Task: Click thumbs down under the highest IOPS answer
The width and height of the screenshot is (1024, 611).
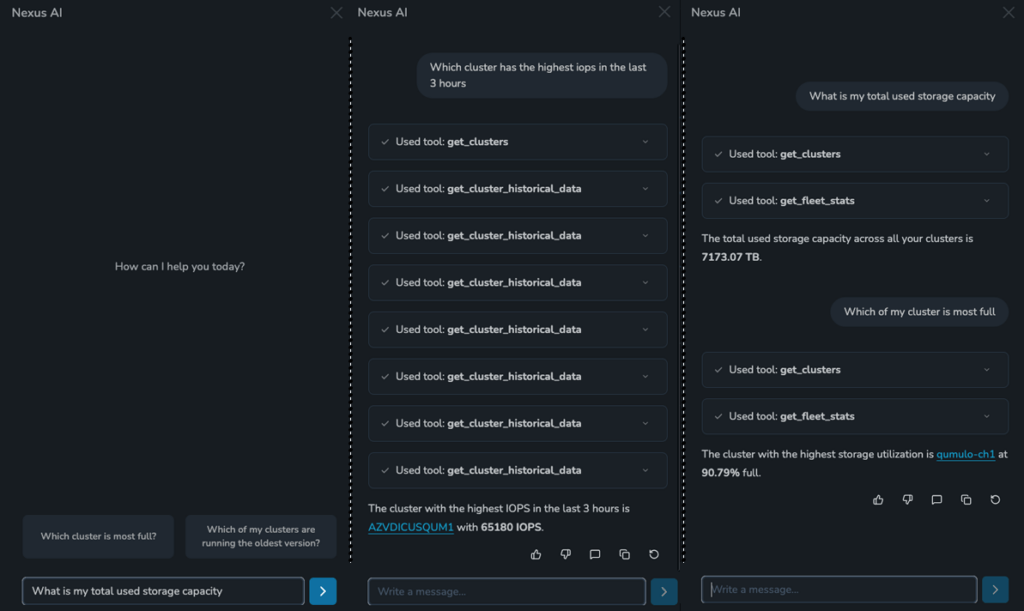Action: tap(565, 554)
